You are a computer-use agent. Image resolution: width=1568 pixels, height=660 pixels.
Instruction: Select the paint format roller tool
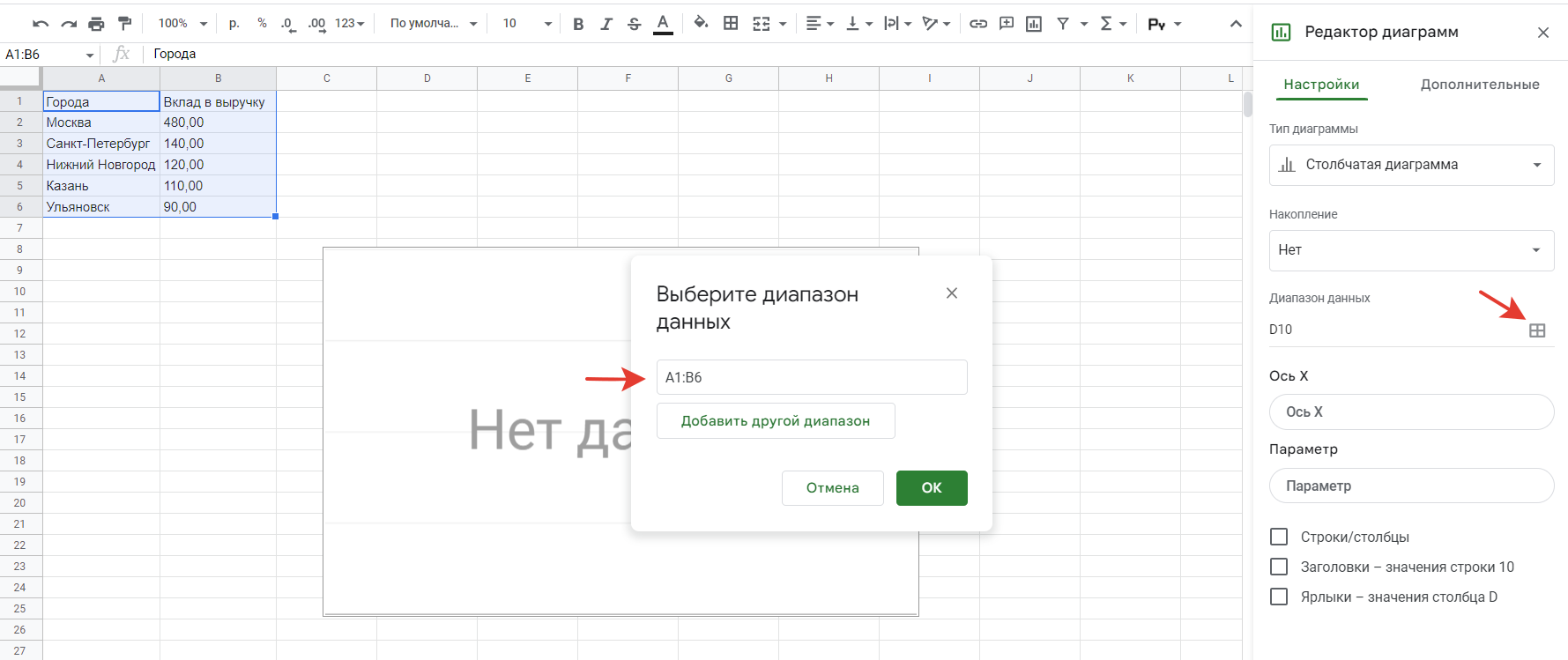(x=124, y=24)
